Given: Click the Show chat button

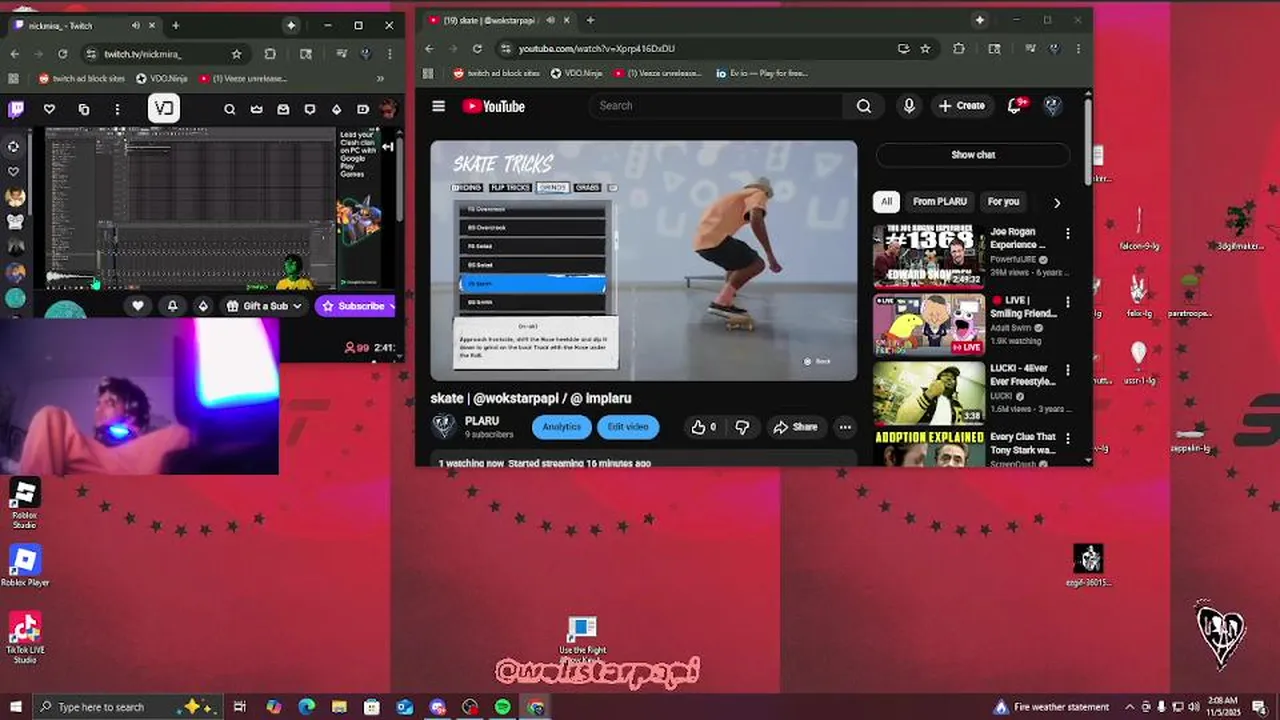Looking at the screenshot, I should 973,155.
